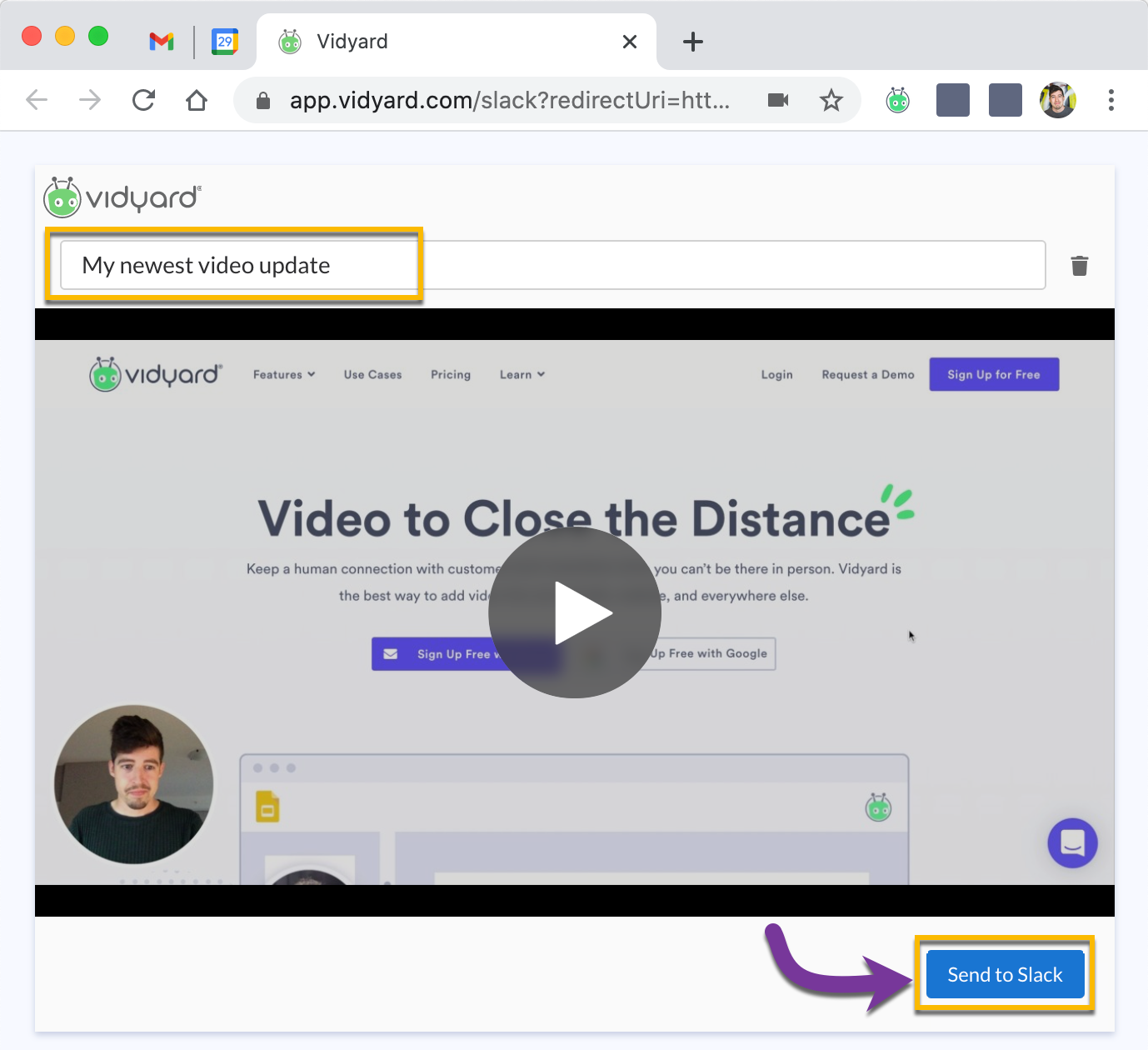Open Vidyard extension in browser toolbar
Viewport: 1148px width, 1050px height.
click(x=898, y=101)
